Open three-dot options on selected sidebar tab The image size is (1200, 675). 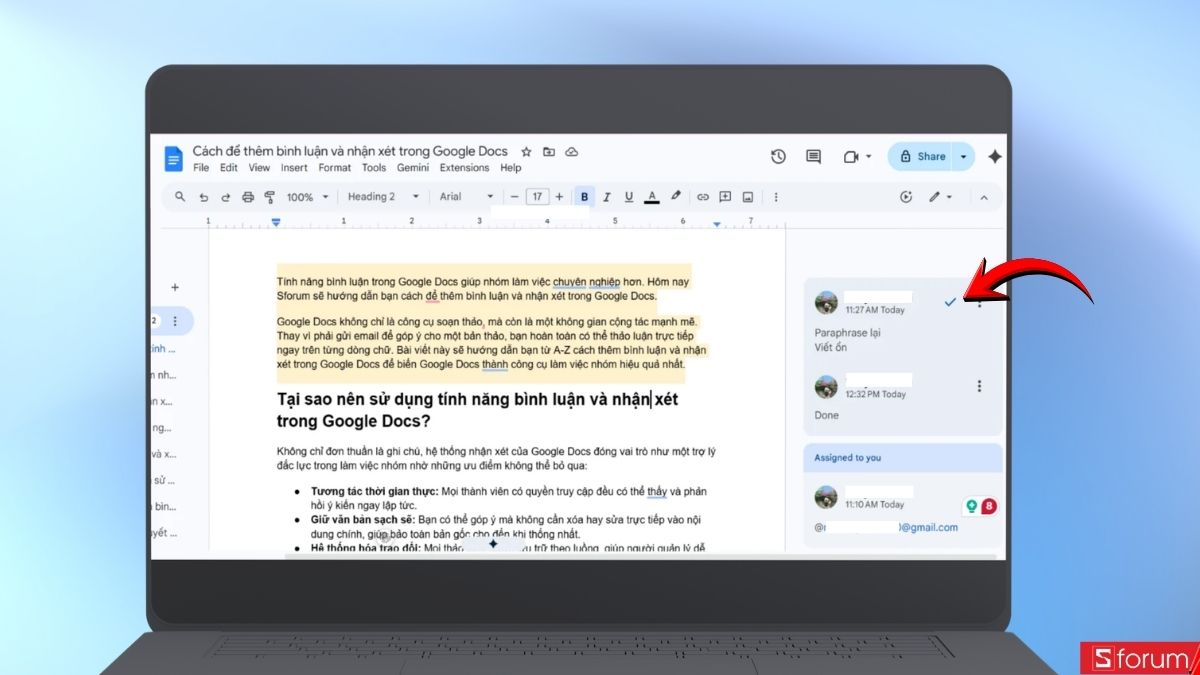pyautogui.click(x=175, y=321)
